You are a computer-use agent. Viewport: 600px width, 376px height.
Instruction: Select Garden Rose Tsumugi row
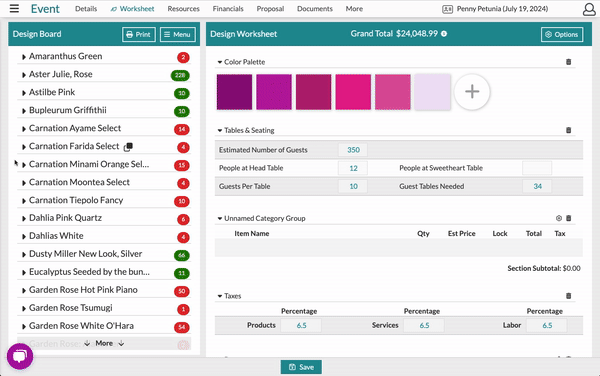click(104, 308)
